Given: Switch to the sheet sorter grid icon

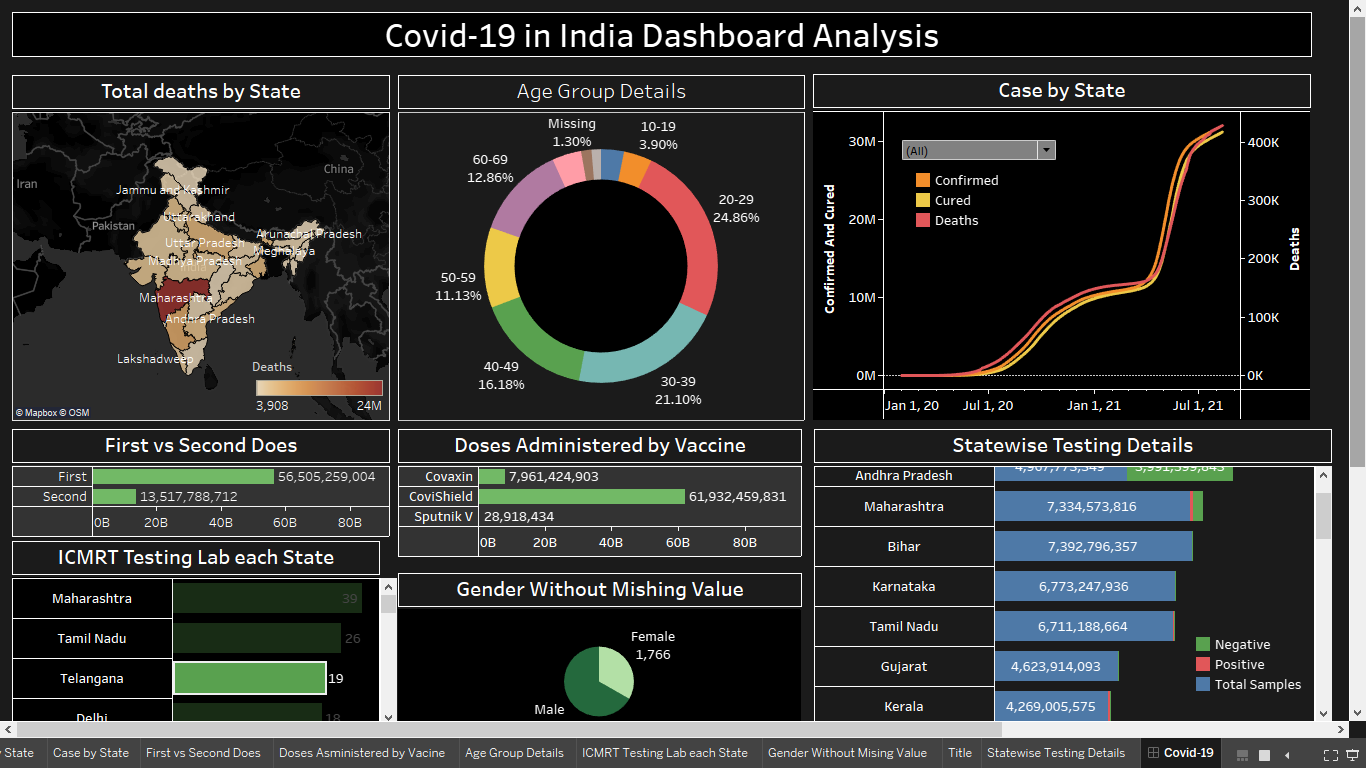Looking at the screenshot, I should tap(1264, 754).
